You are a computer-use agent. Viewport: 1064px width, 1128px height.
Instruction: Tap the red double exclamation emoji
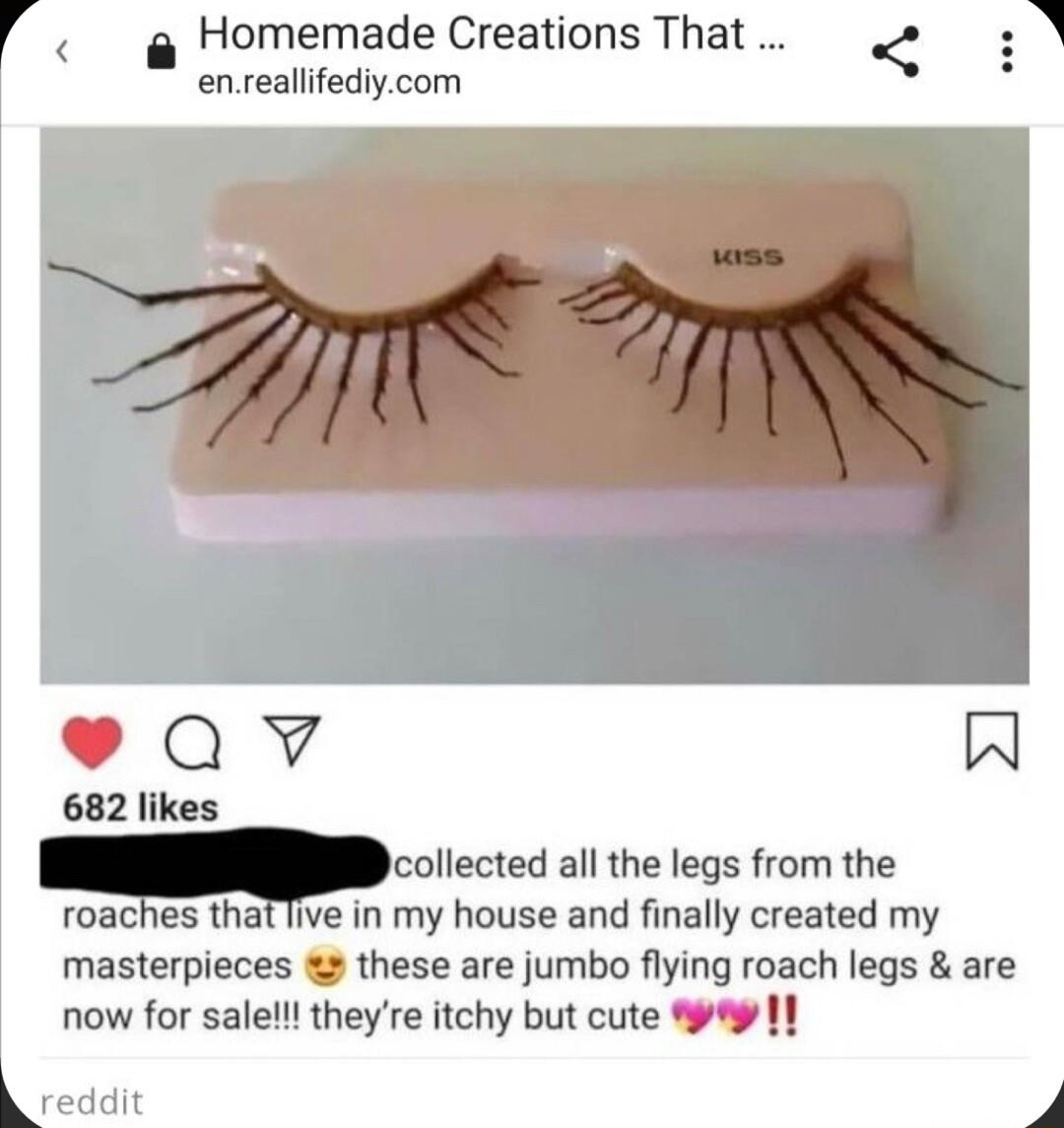tap(782, 1016)
